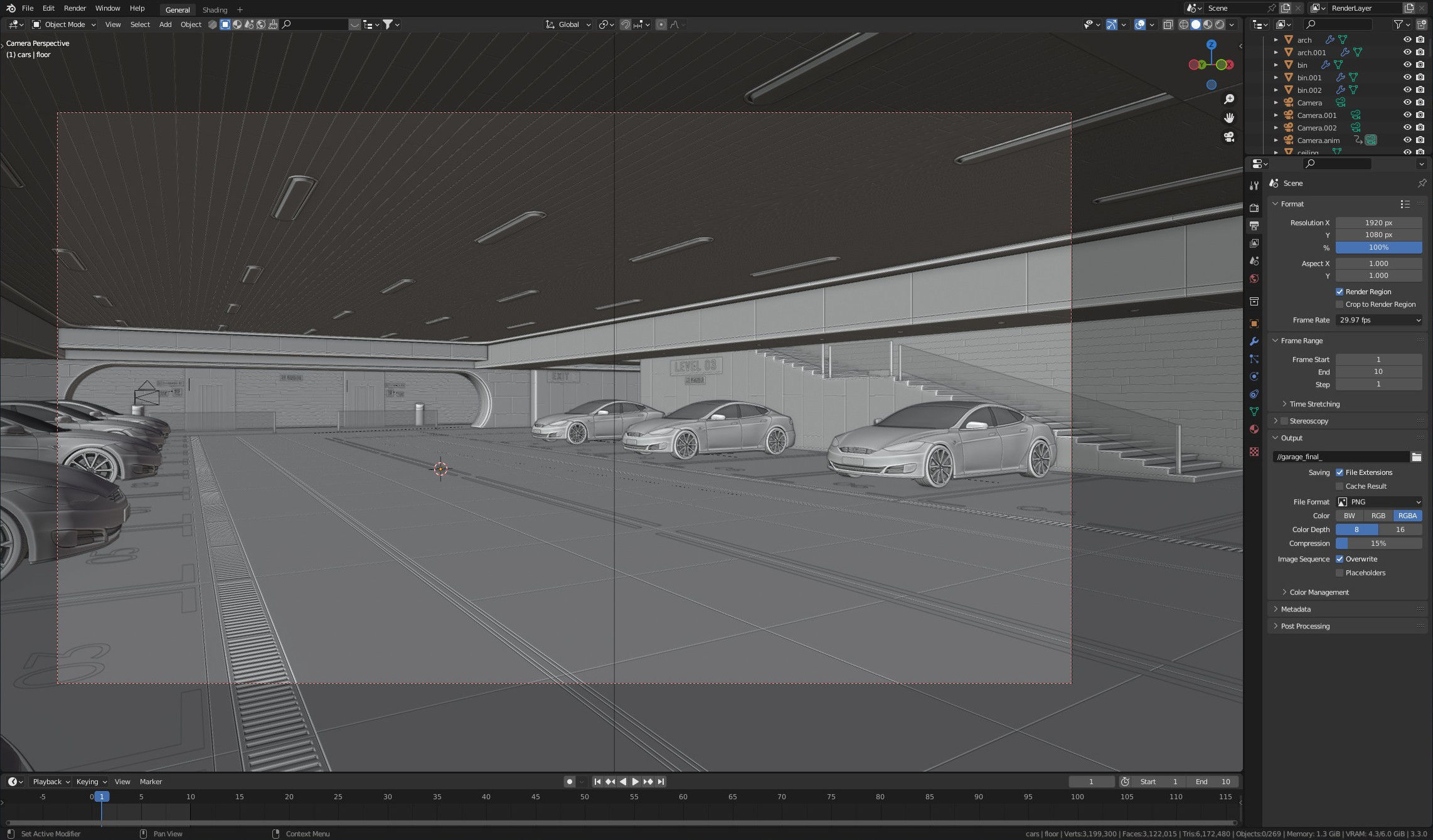
Task: Switch to the Shading workspace tab
Action: point(215,9)
